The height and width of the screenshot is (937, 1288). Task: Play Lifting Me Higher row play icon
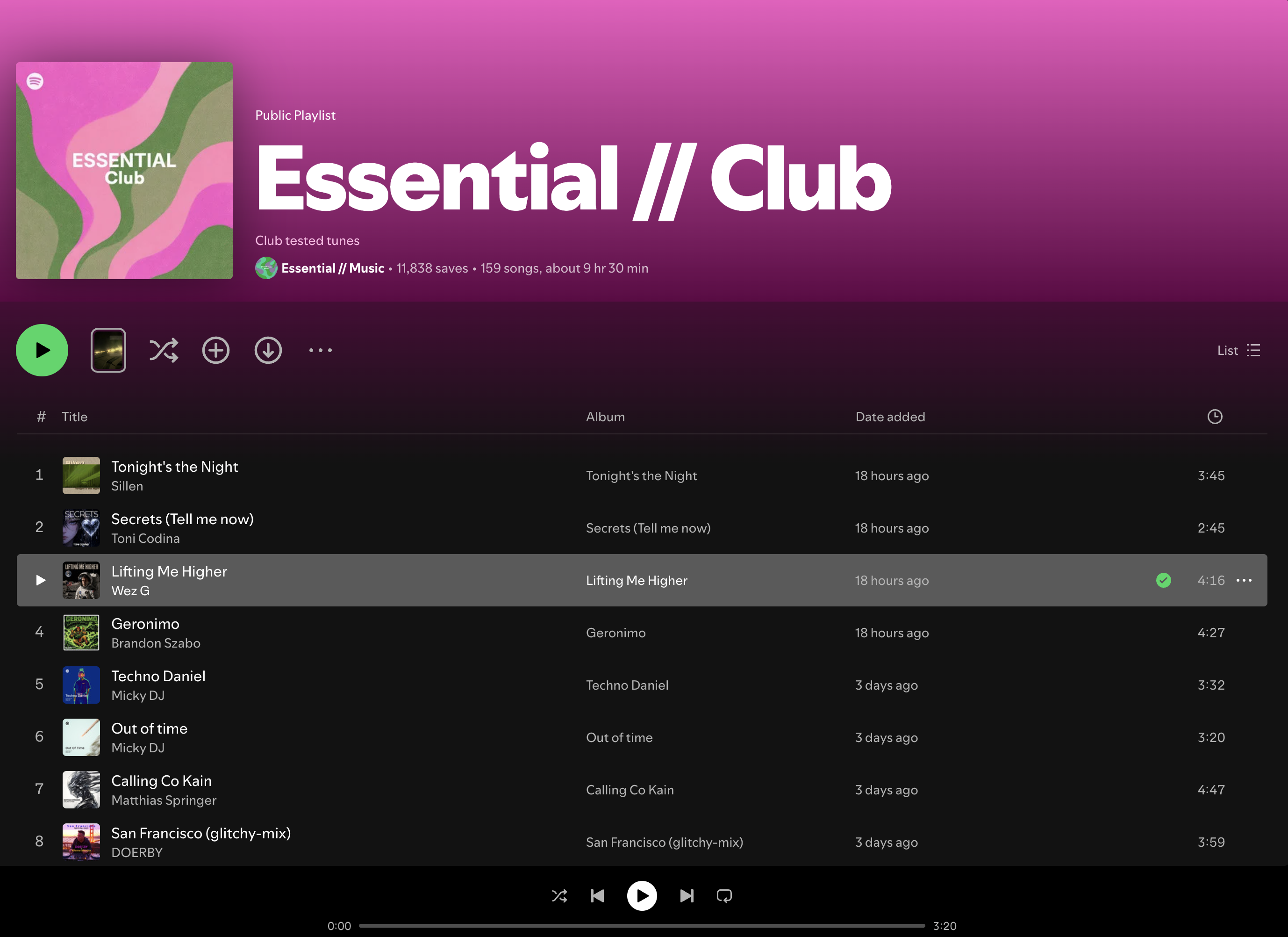[40, 580]
